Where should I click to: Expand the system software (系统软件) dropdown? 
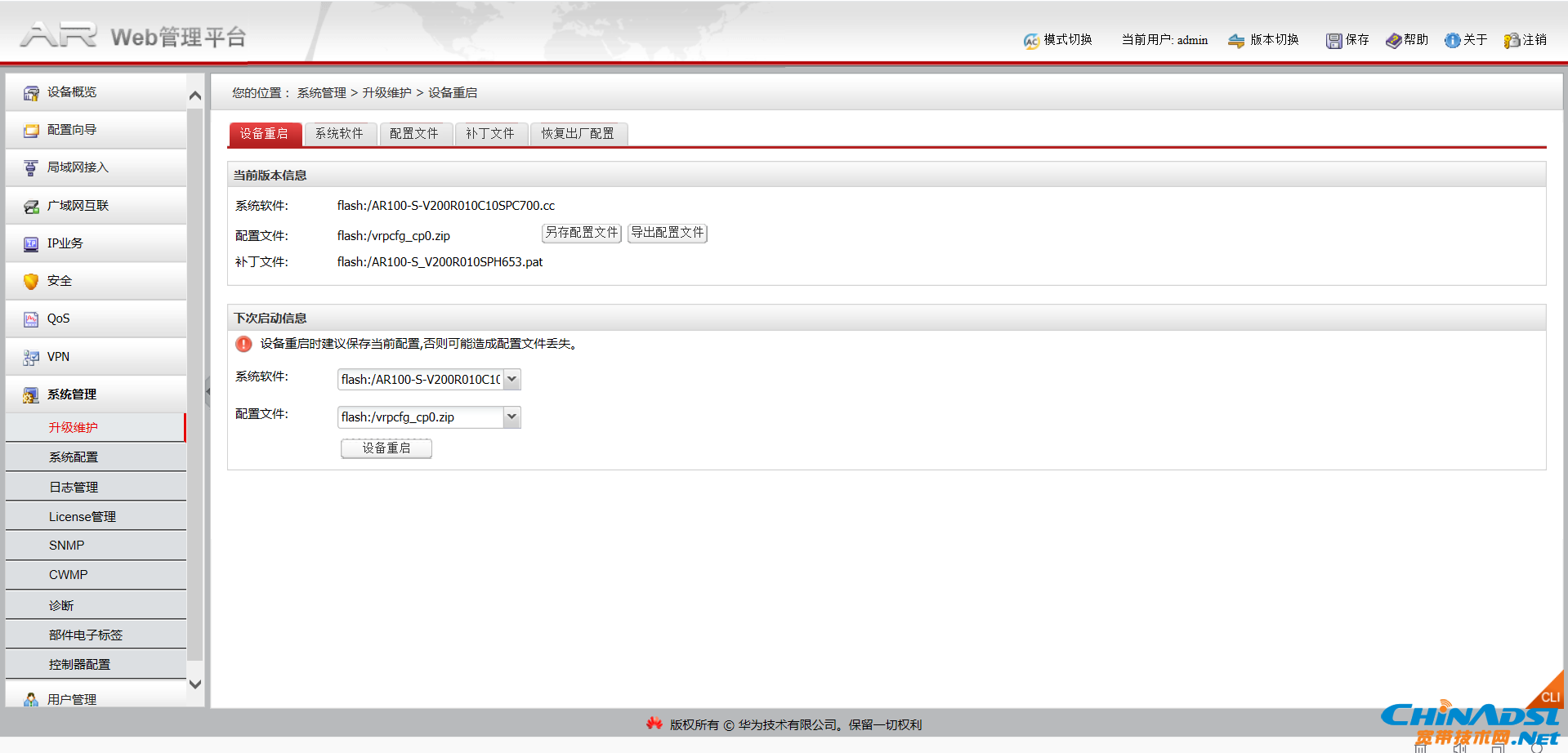click(511, 379)
